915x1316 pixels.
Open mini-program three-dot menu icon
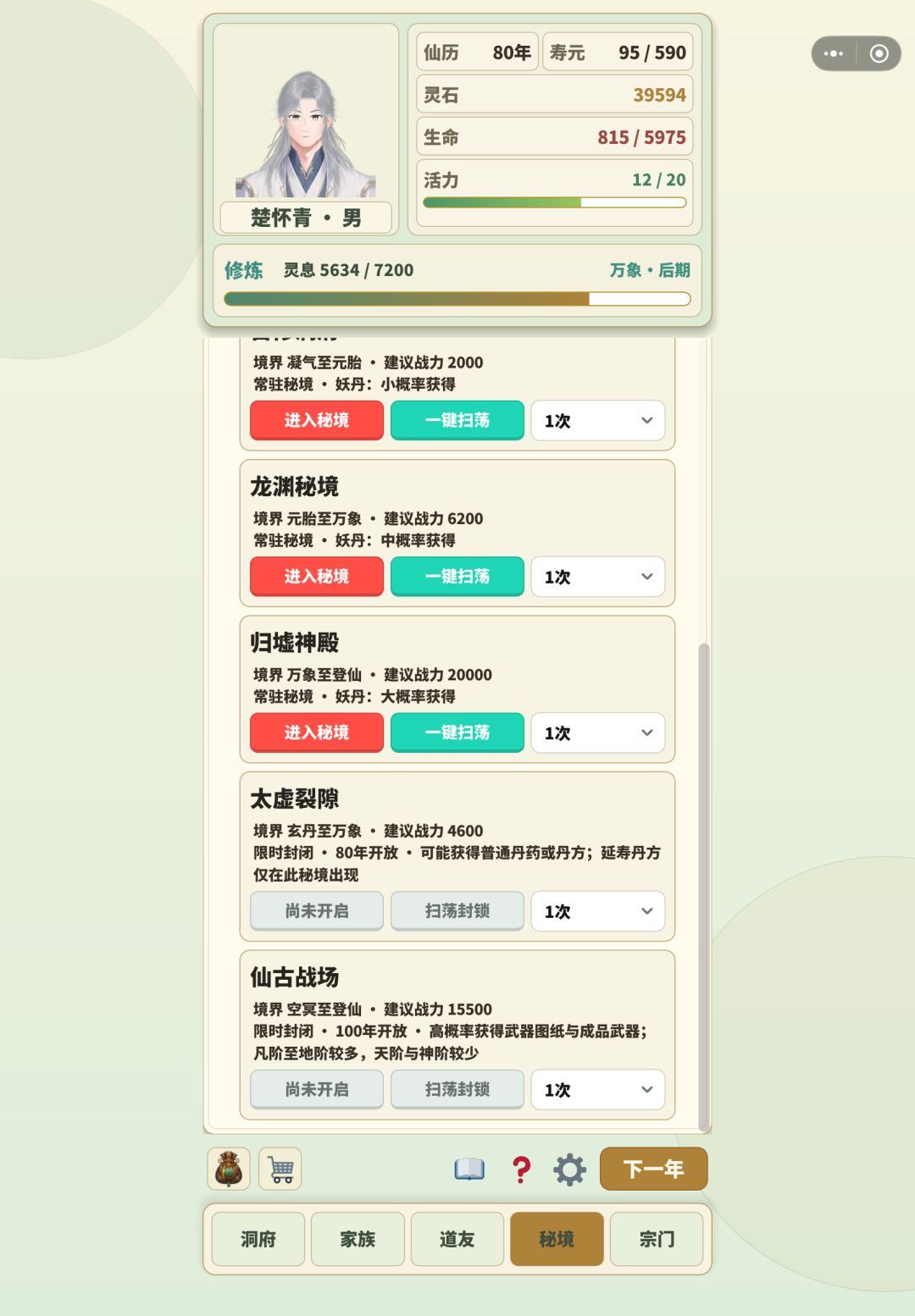pyautogui.click(x=834, y=53)
